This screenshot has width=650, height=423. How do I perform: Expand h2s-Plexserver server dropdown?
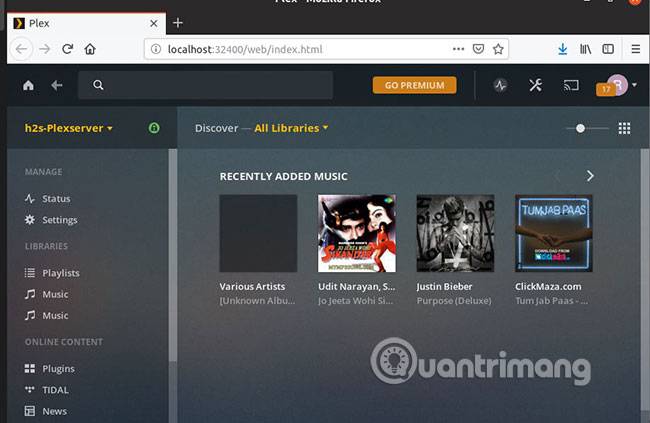69,128
